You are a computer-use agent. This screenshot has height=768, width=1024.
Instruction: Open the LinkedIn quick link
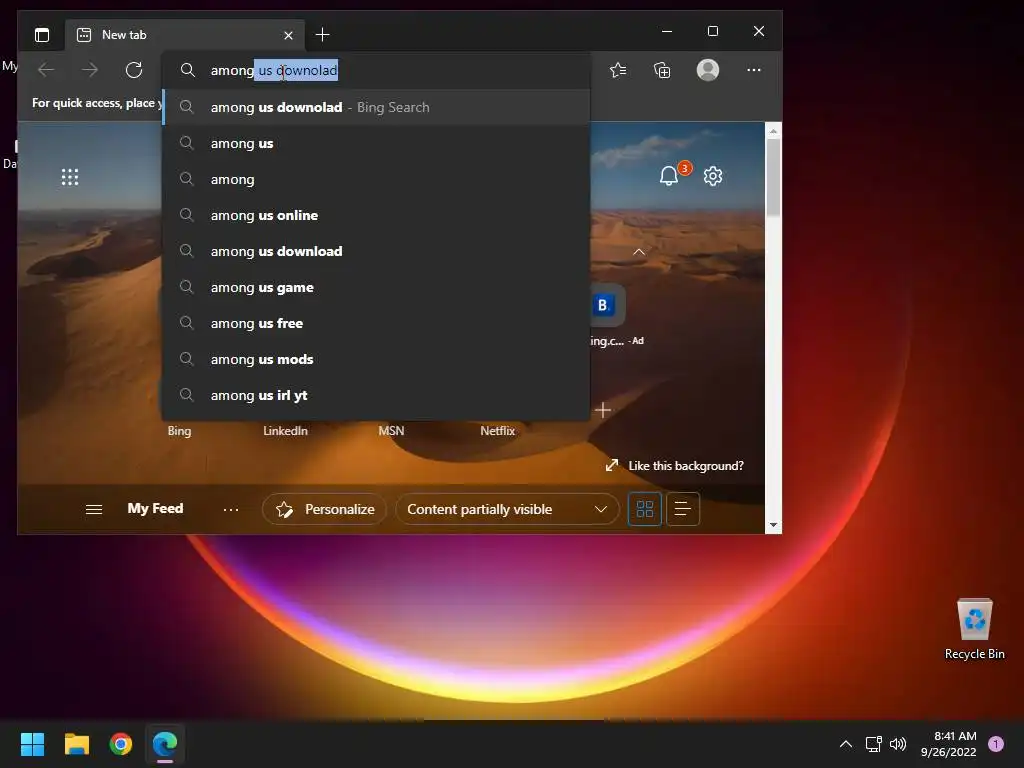click(285, 430)
